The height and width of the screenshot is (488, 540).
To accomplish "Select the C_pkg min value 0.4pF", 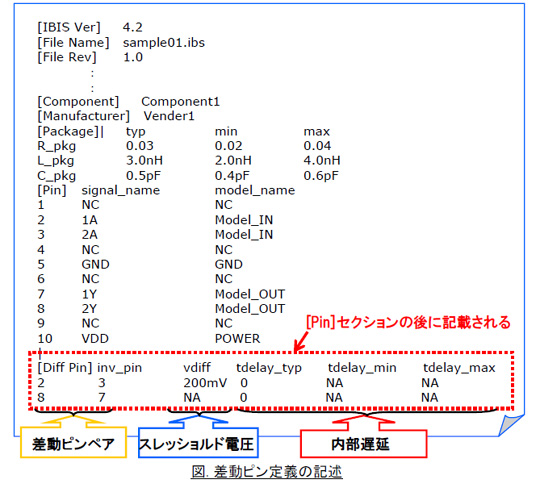I will (x=232, y=176).
